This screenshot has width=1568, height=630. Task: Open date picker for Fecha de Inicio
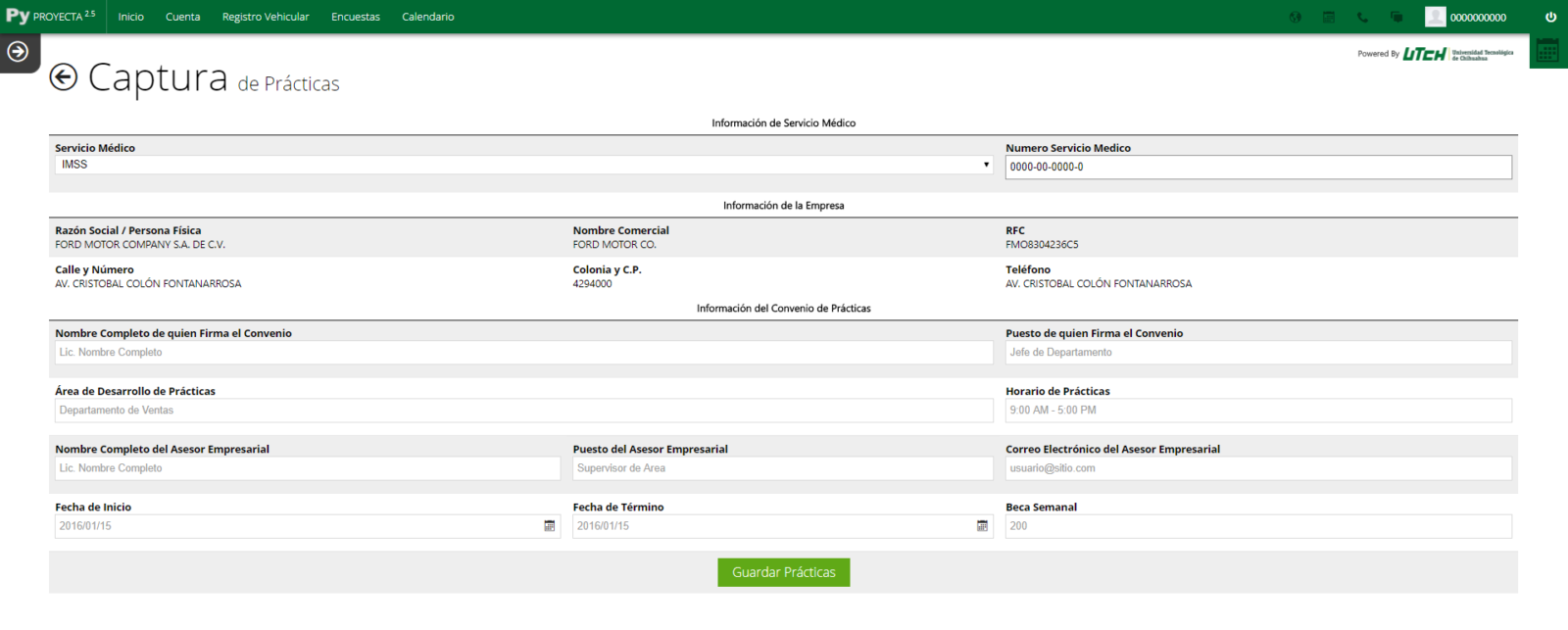(550, 526)
